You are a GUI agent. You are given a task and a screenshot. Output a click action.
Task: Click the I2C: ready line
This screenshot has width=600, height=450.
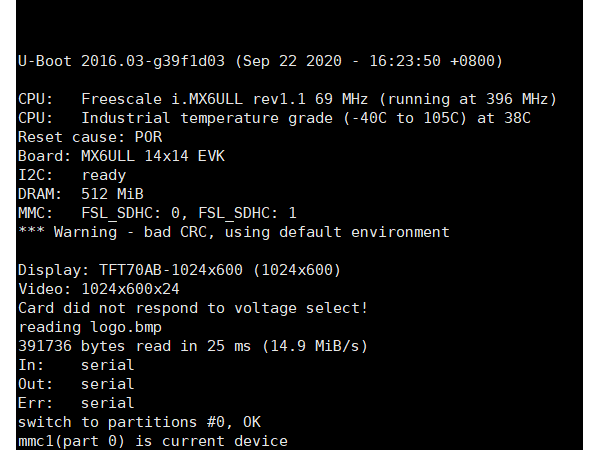75,175
